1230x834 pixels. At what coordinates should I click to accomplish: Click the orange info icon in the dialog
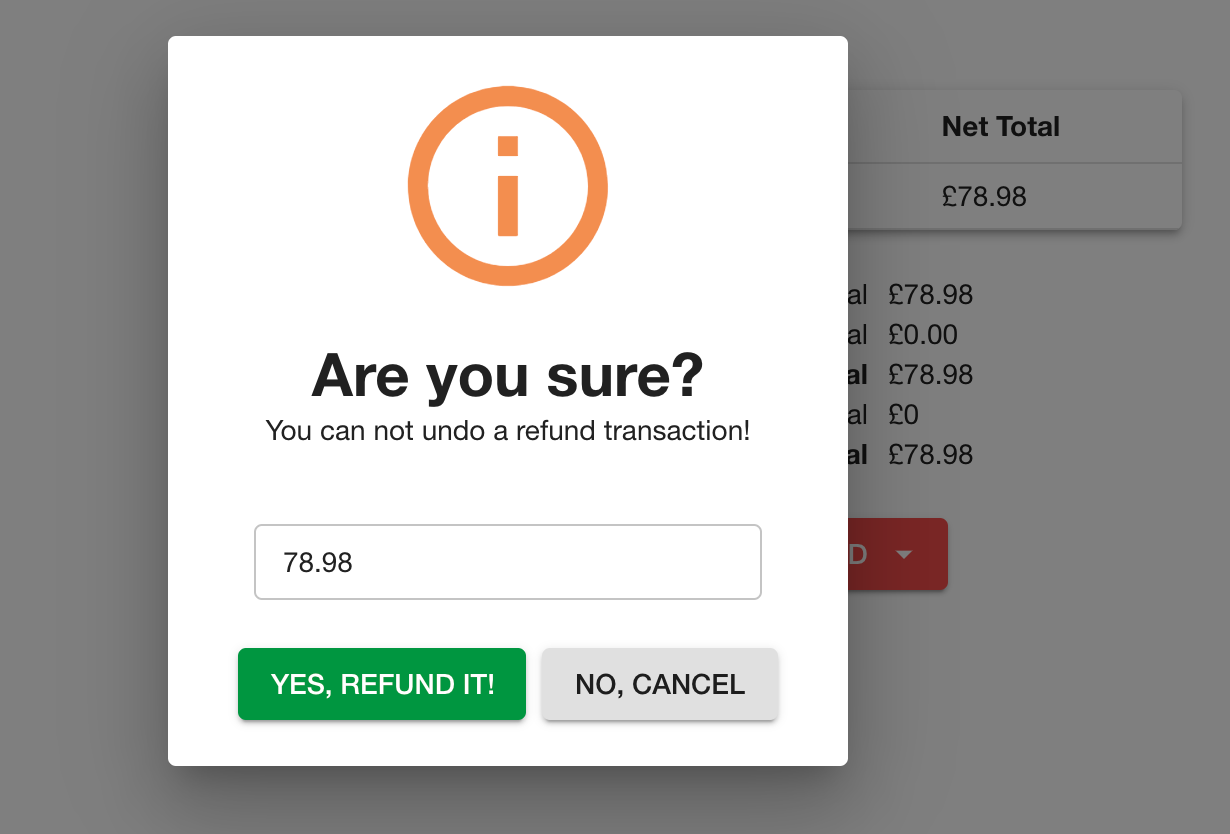coord(508,187)
